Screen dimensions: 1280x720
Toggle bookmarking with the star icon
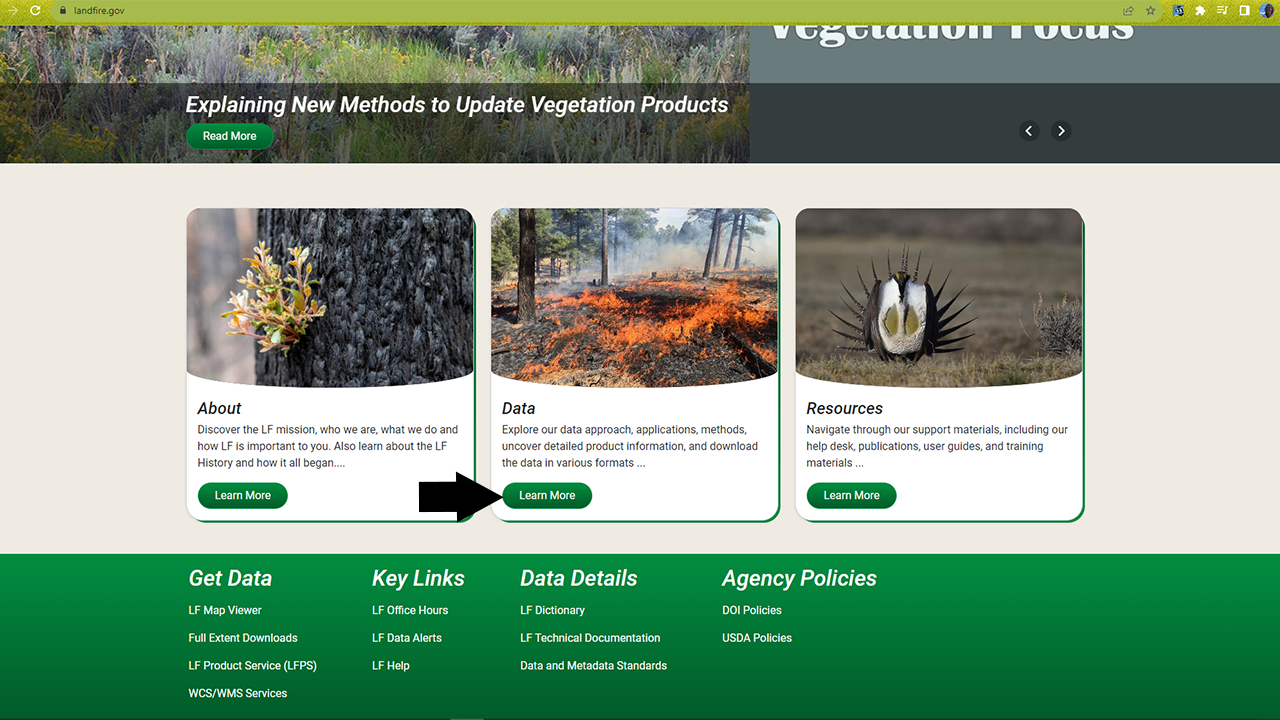[x=1150, y=11]
